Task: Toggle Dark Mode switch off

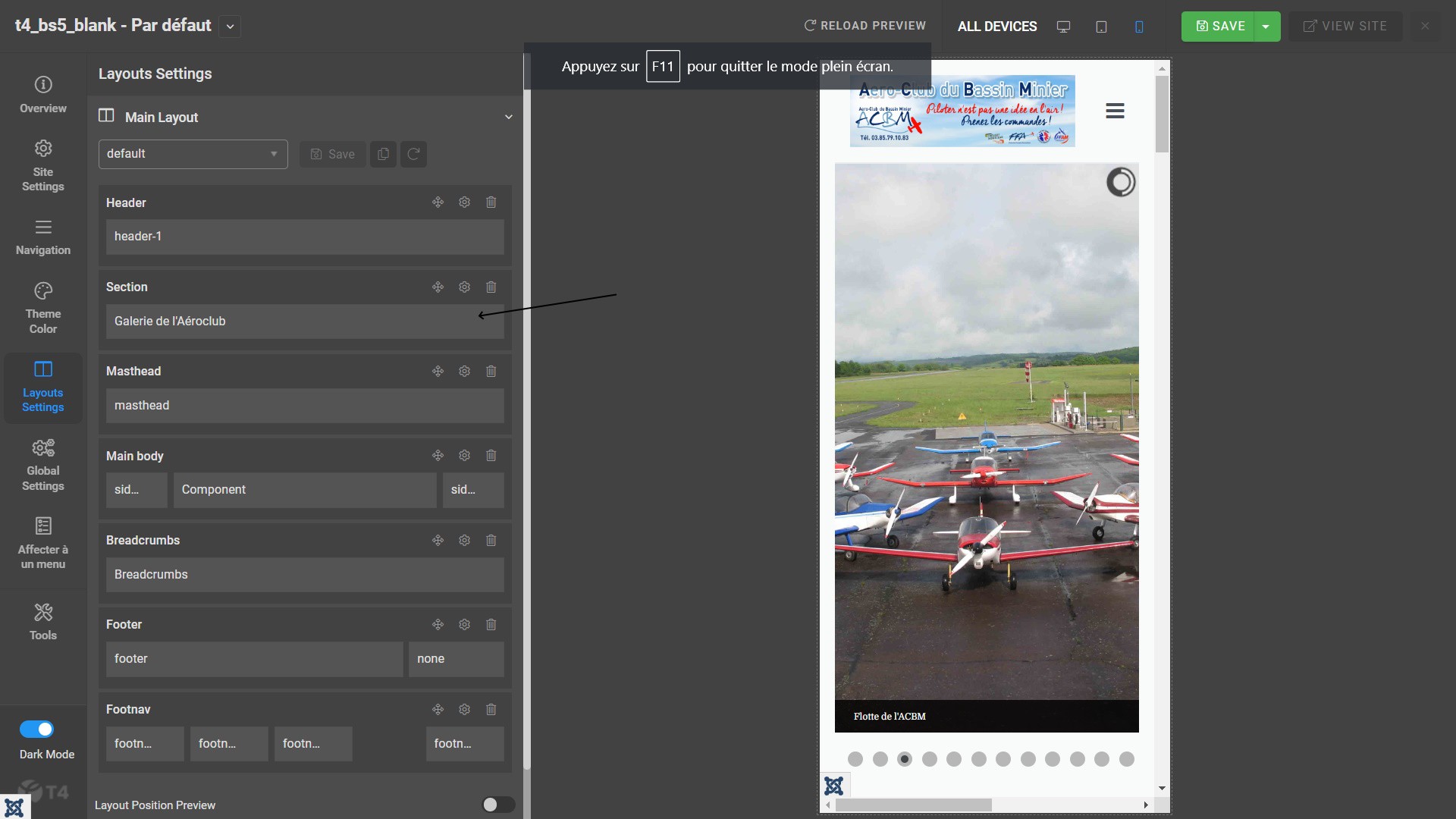Action: [x=36, y=729]
